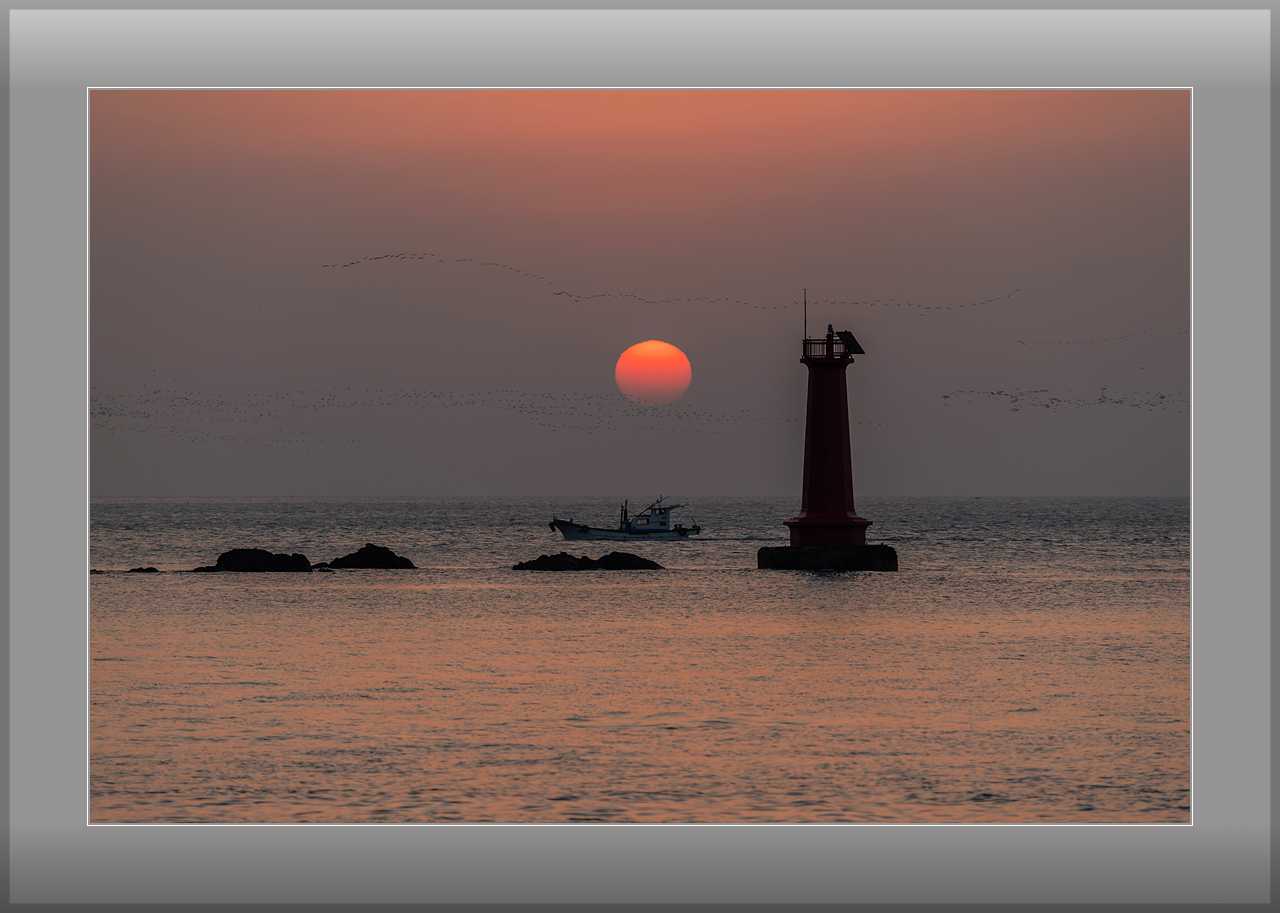Click the antenna atop the lighthouse
Image resolution: width=1280 pixels, height=913 pixels.
[805, 314]
